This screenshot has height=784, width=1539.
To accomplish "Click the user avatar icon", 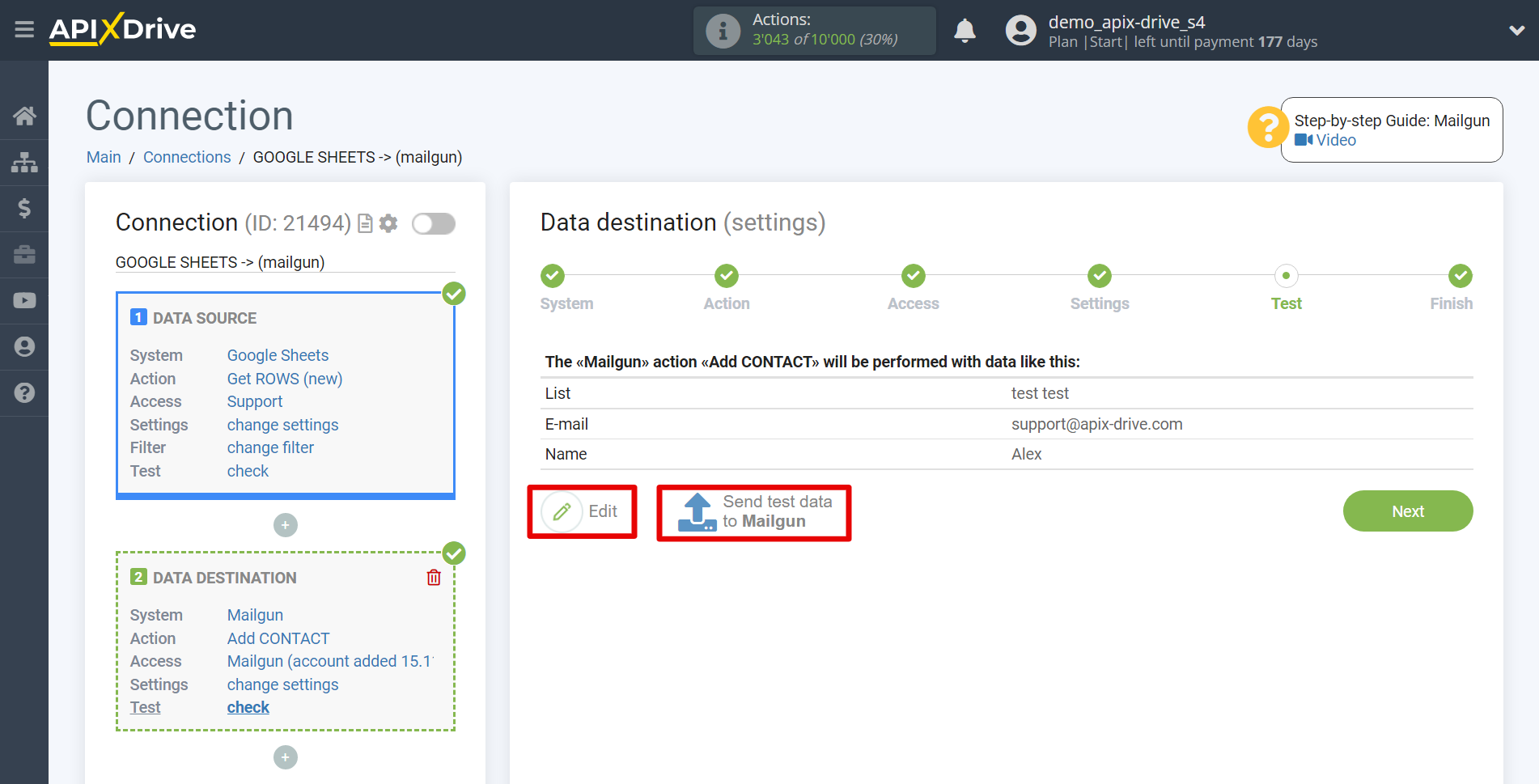I will tap(1020, 31).
